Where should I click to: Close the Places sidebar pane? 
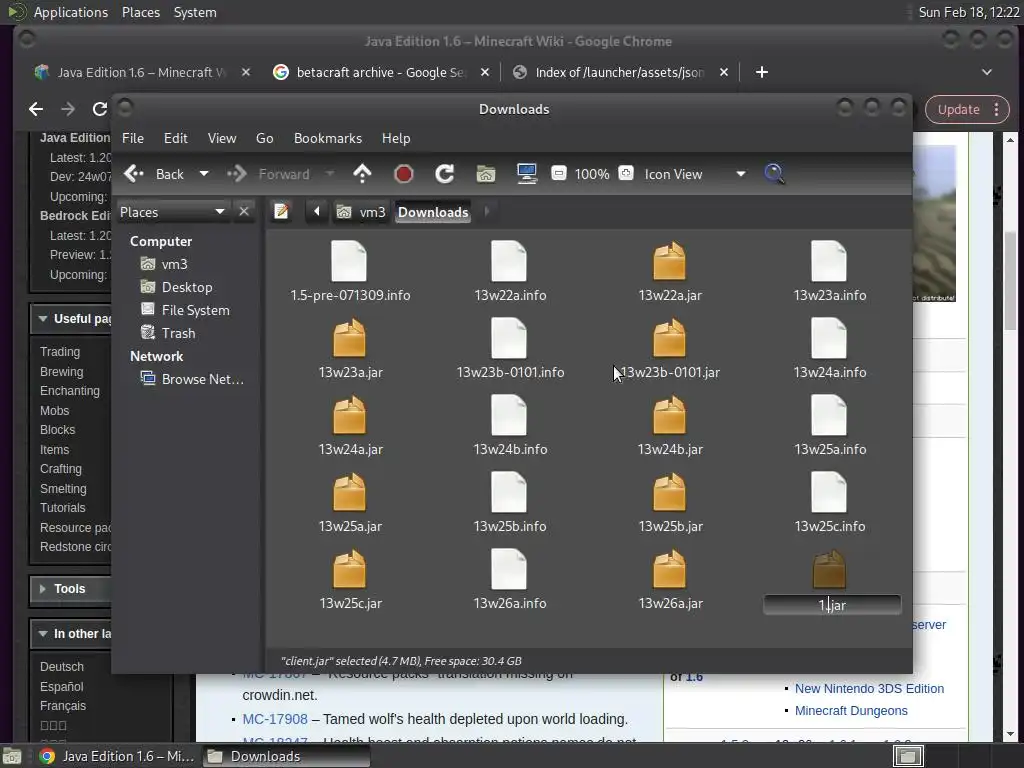[x=244, y=212]
